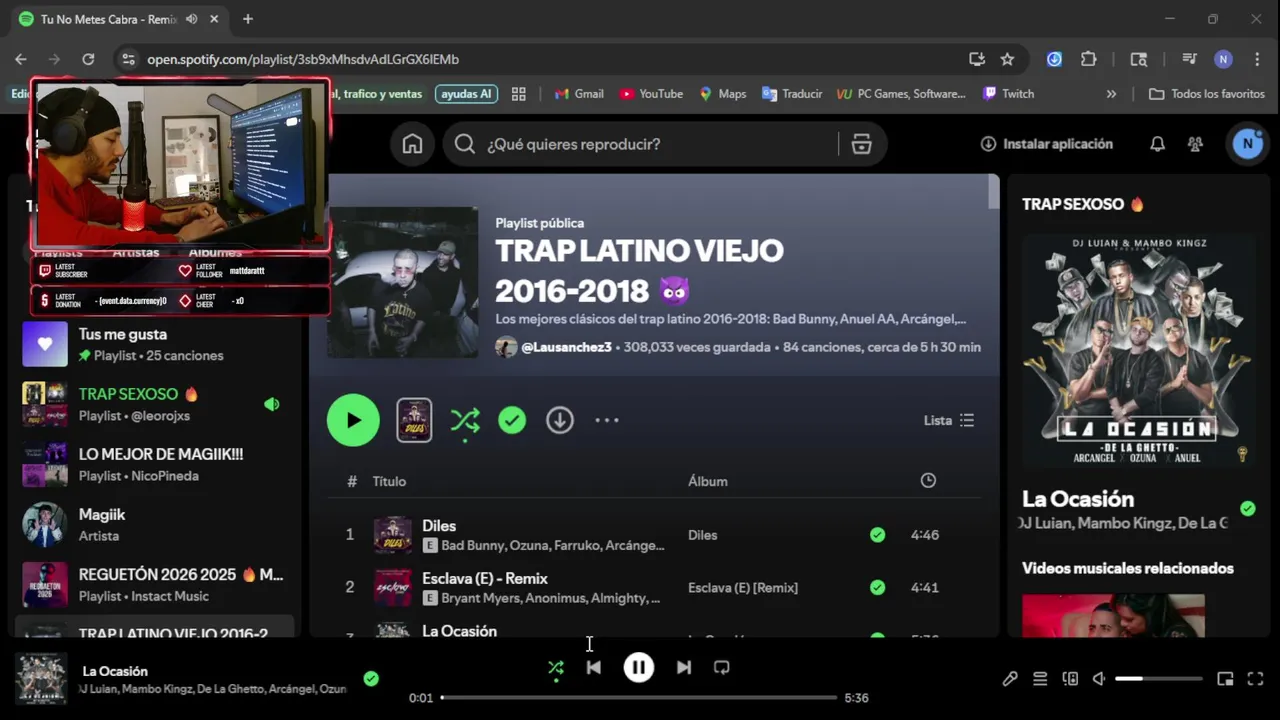Viewport: 1280px width, 720px height.
Task: Click the Álbum column header
Action: (x=708, y=481)
